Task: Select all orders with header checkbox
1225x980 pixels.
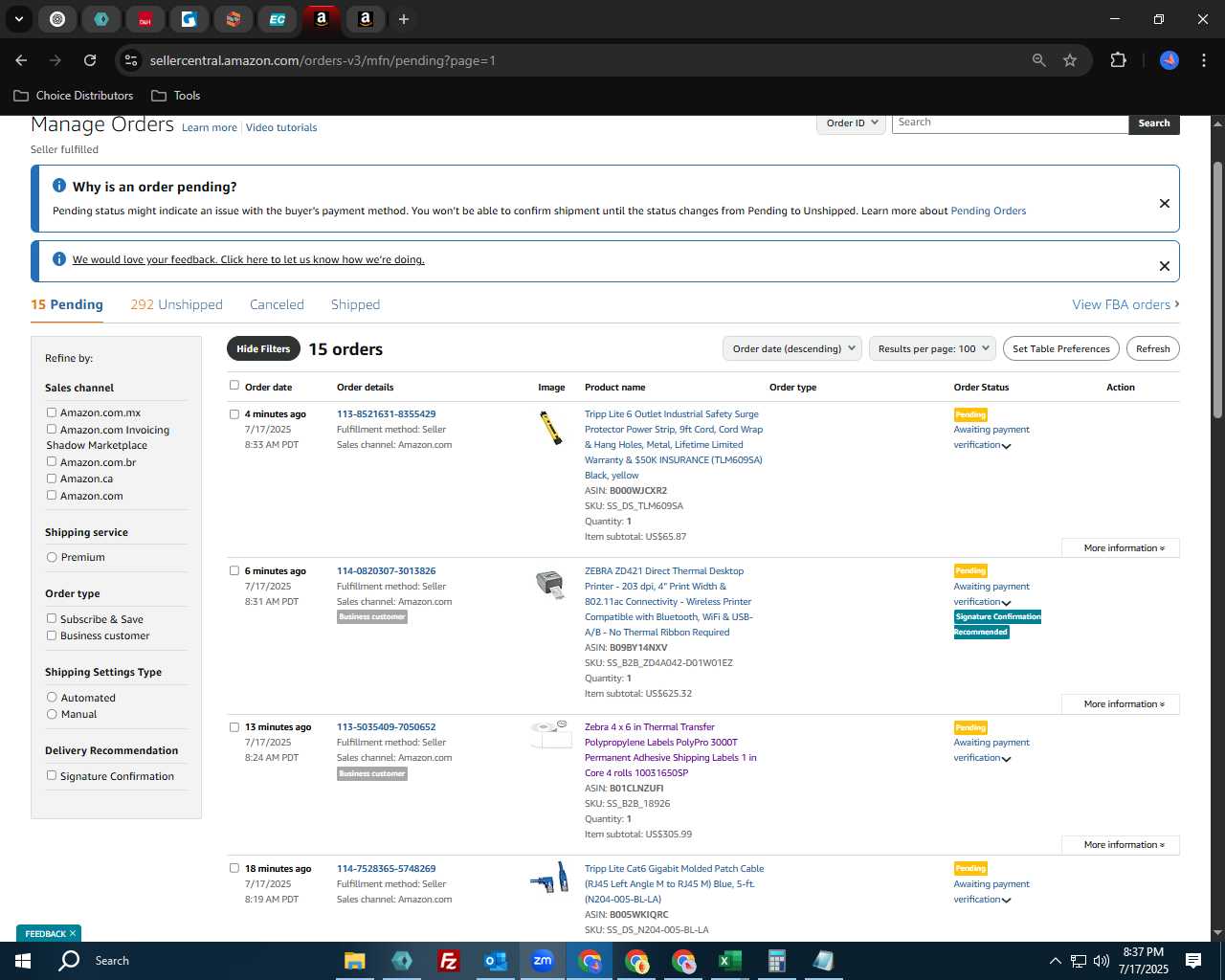Action: point(234,386)
